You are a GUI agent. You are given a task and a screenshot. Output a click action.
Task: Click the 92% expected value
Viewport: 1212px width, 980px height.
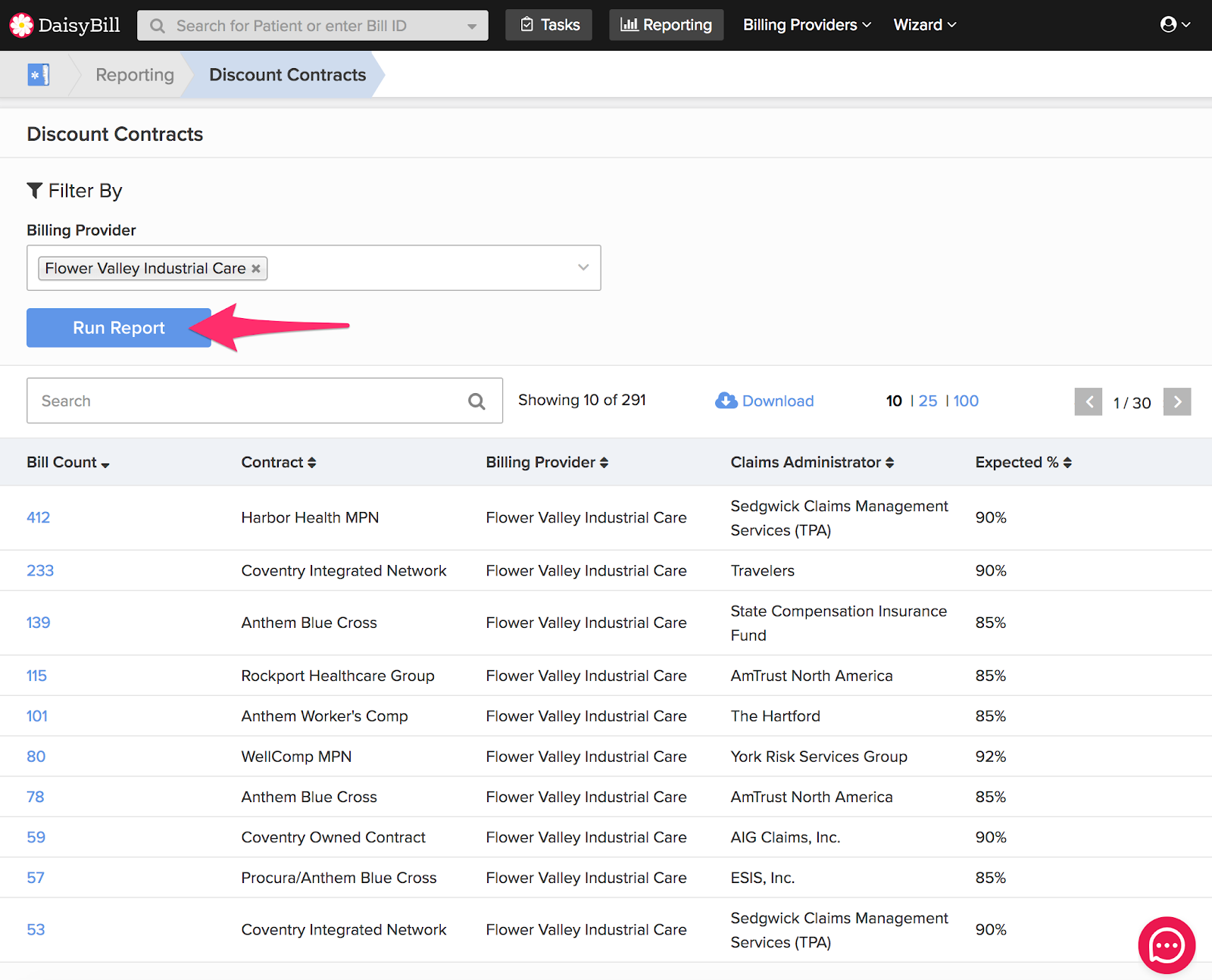(991, 757)
